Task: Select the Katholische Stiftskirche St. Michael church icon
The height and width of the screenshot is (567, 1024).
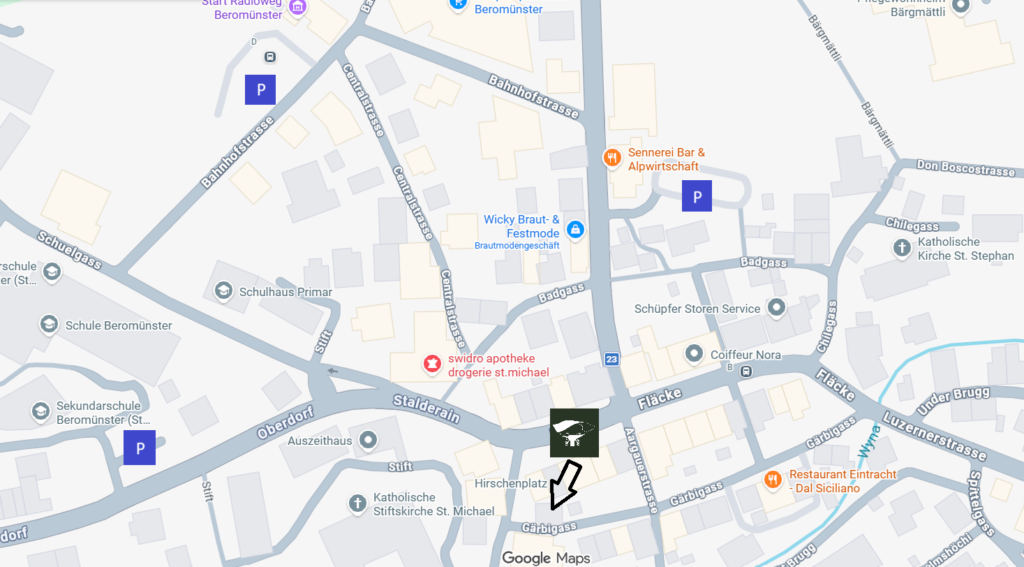Action: click(357, 503)
